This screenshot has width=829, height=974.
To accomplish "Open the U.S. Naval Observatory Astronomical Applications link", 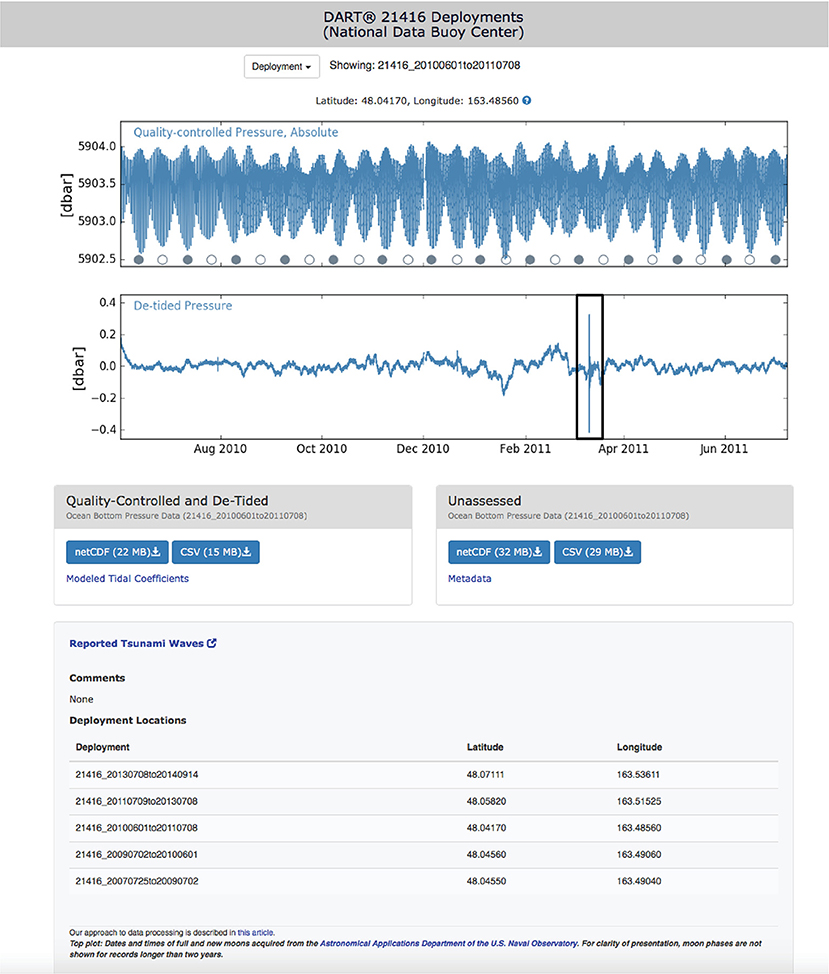I will pos(449,943).
